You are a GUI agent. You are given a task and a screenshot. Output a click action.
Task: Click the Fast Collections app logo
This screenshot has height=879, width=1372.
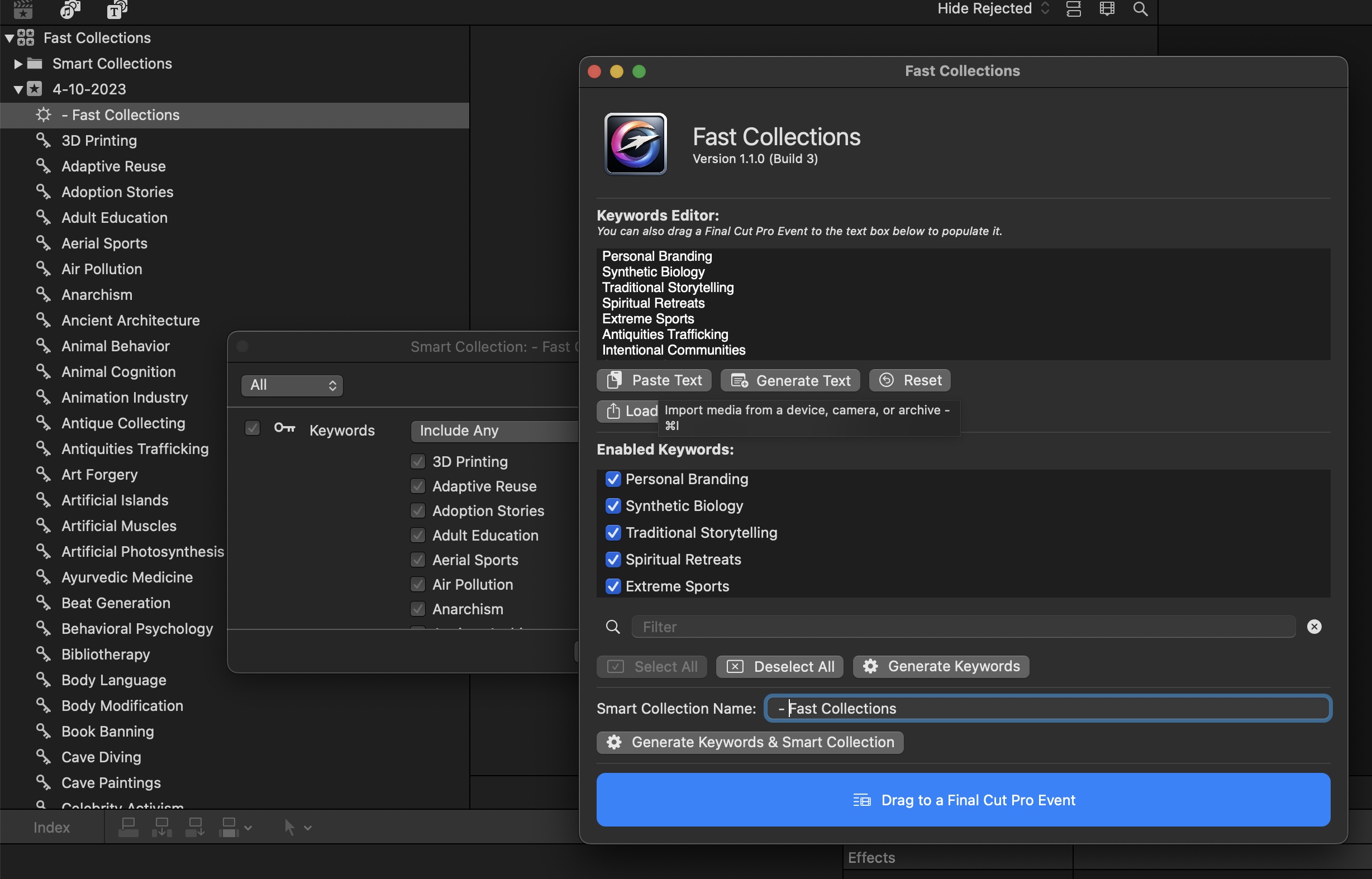(x=636, y=144)
